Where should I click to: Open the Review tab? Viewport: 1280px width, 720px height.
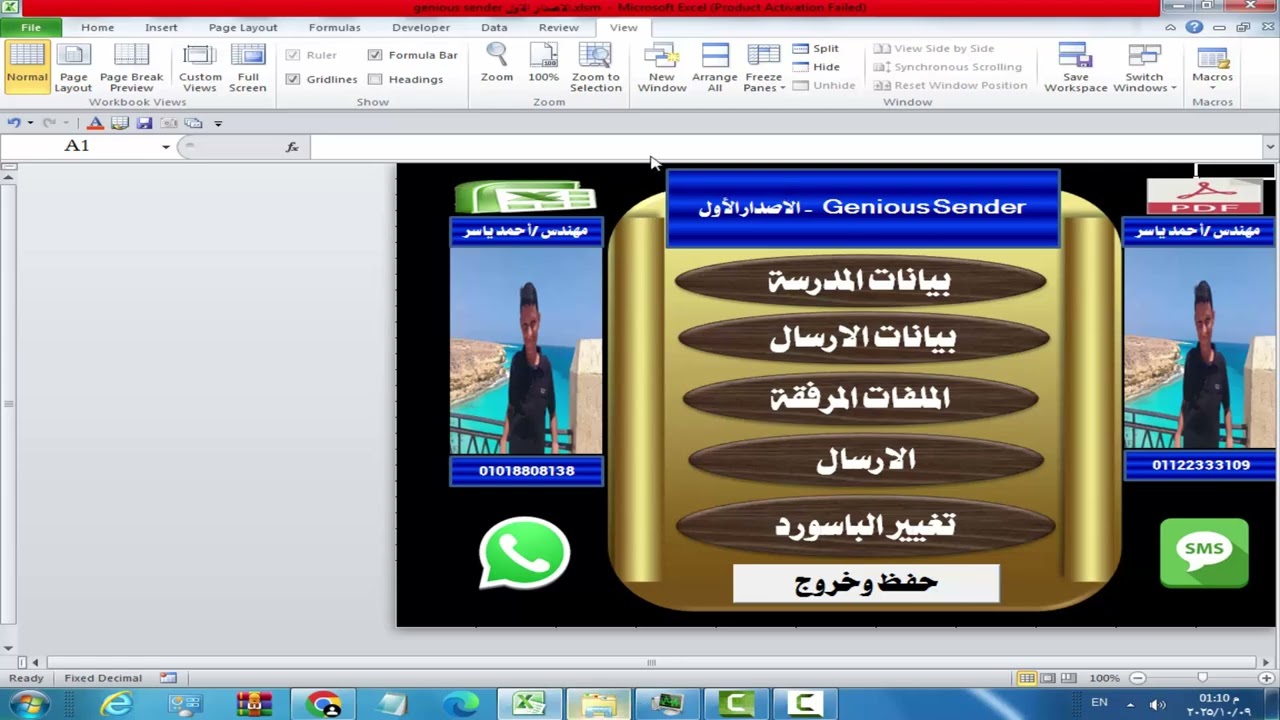(558, 27)
